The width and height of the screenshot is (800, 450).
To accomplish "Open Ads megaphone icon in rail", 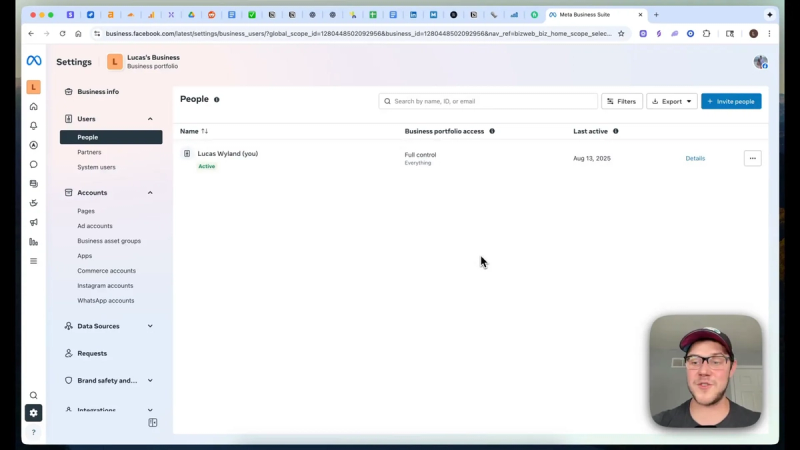I will point(34,222).
